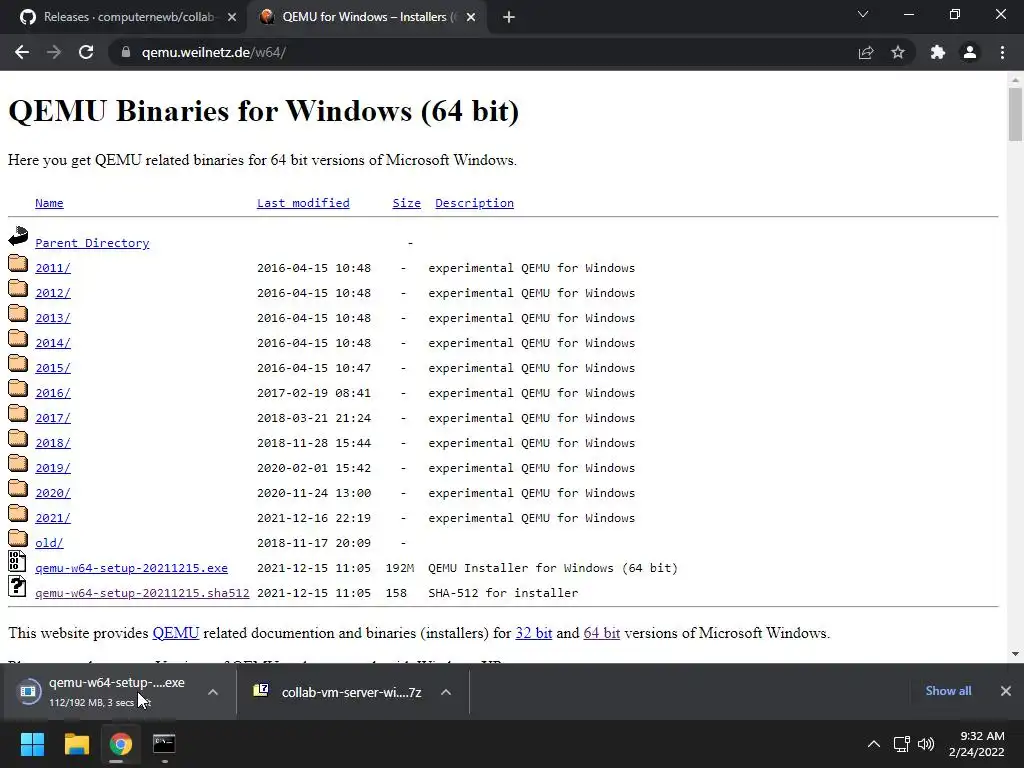The height and width of the screenshot is (768, 1024).
Task: Close the QEMU for Windows tab
Action: tap(471, 17)
